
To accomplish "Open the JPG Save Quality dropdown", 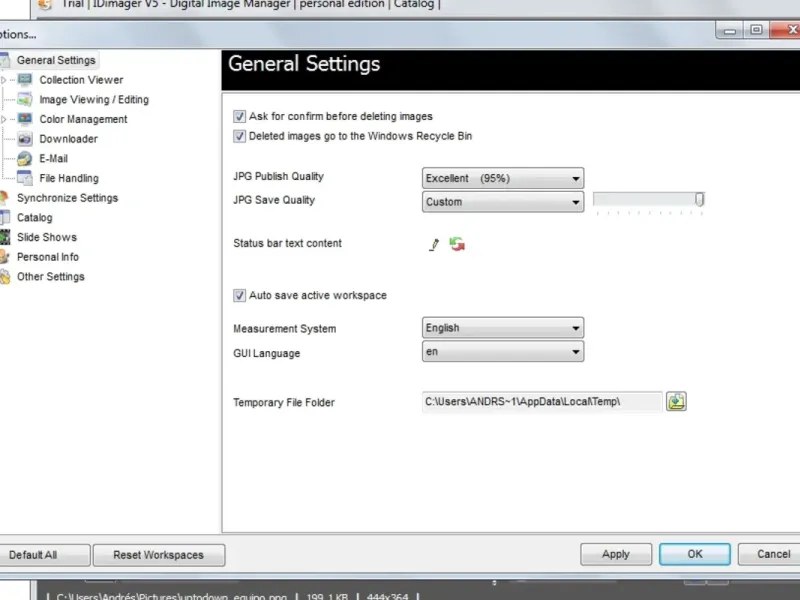I will 503,202.
